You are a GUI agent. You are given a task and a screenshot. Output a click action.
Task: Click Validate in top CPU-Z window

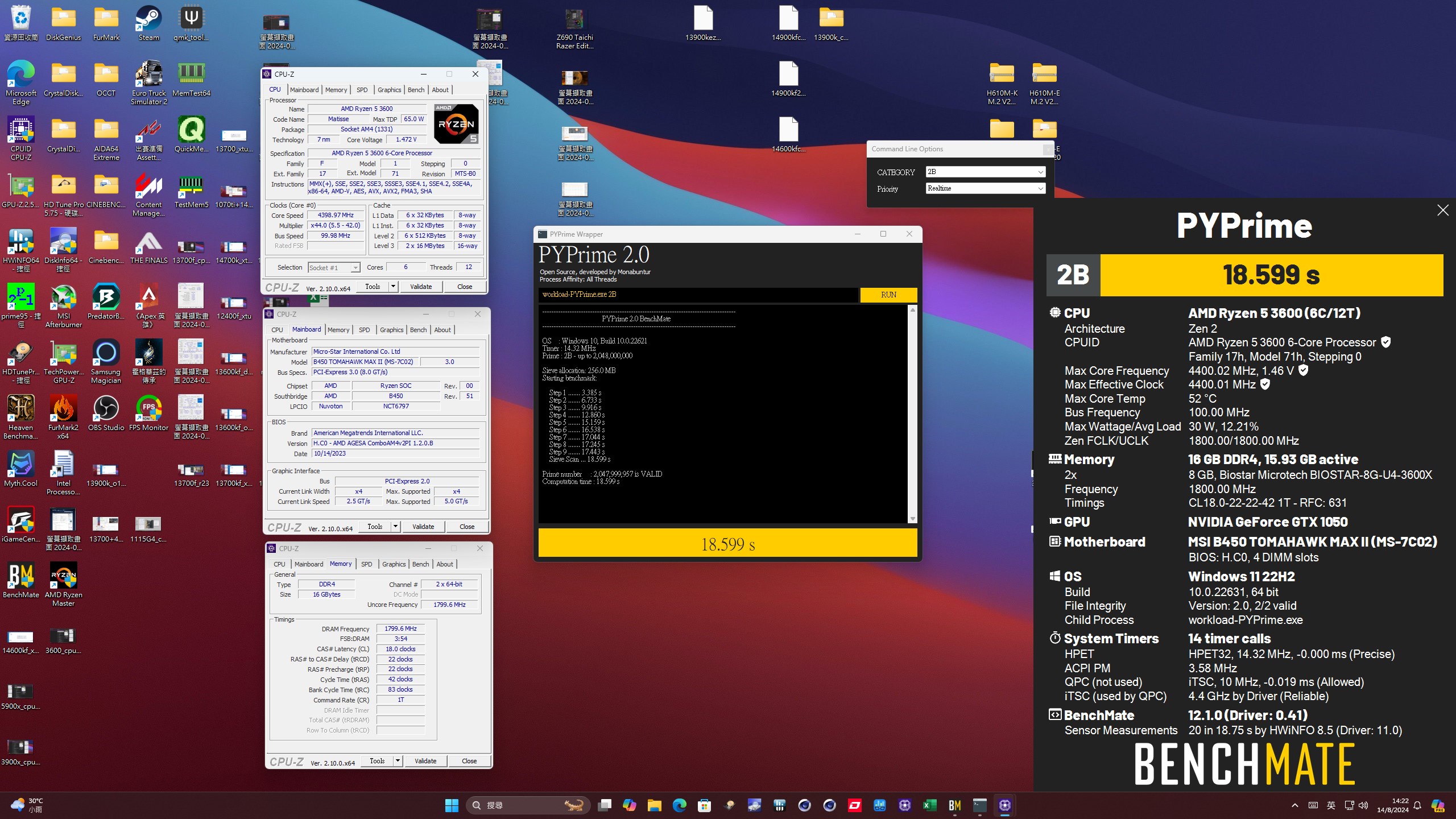(421, 287)
